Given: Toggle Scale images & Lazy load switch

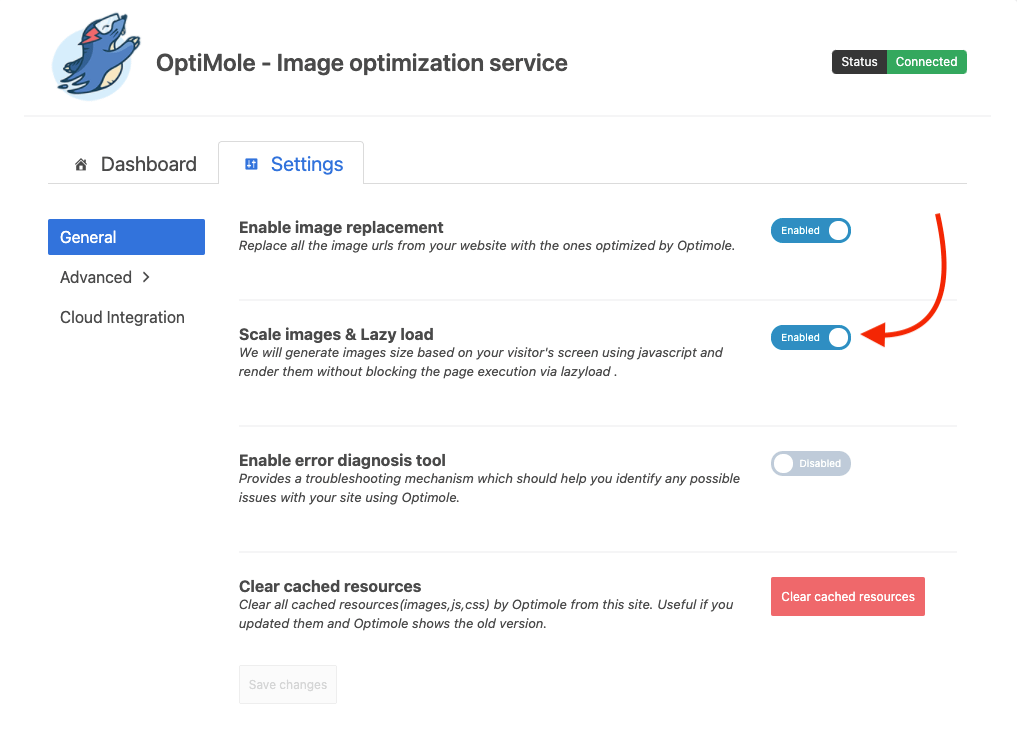Looking at the screenshot, I should click(811, 338).
